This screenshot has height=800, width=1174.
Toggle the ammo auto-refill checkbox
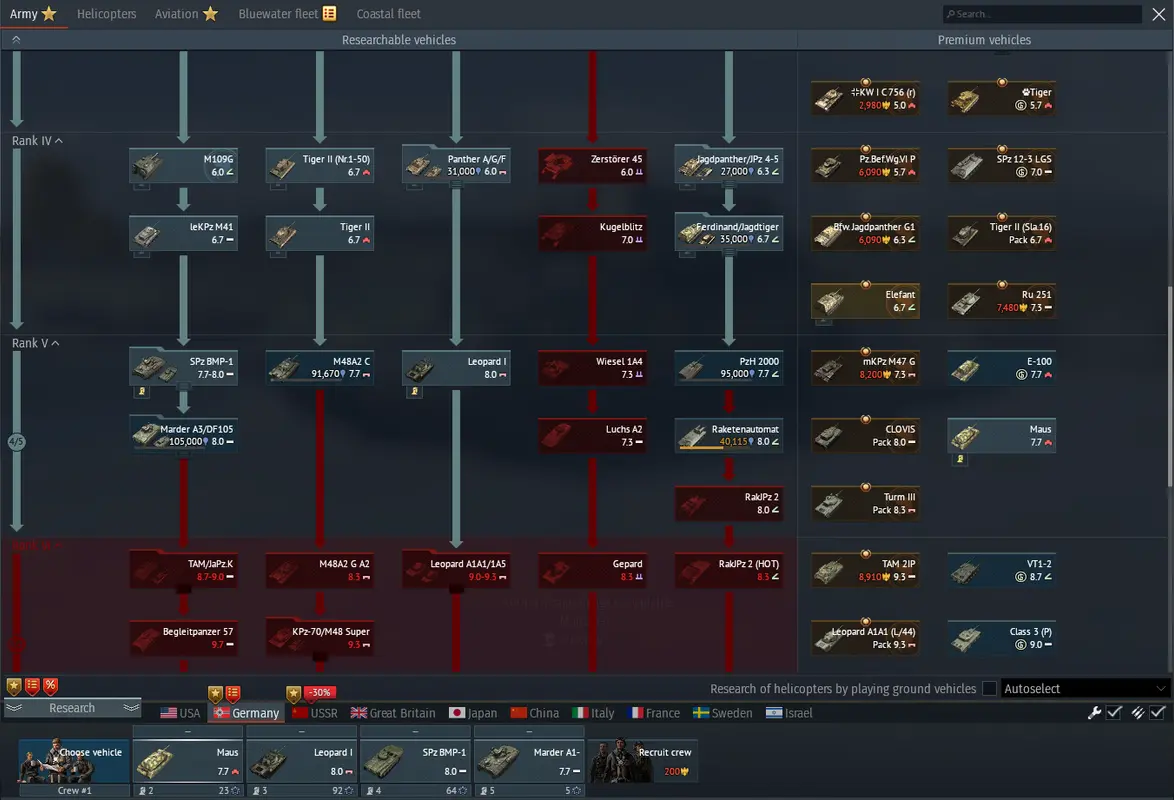1157,713
